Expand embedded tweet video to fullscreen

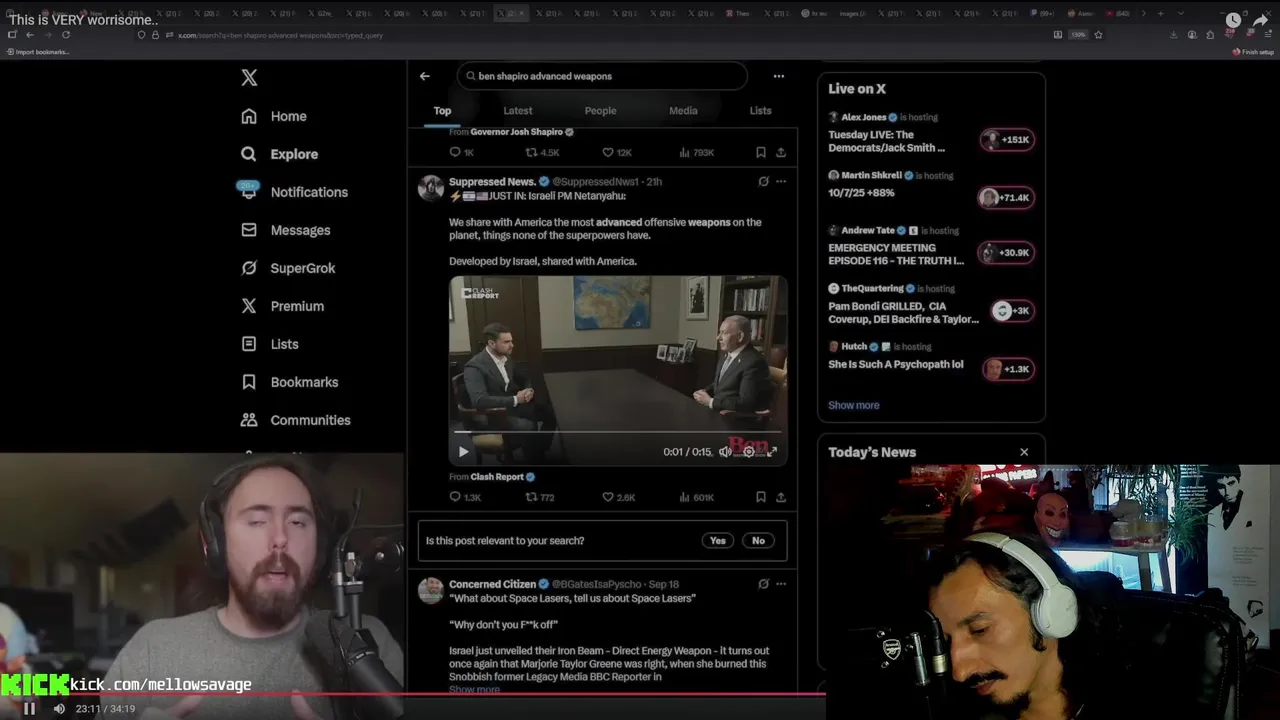(x=772, y=452)
